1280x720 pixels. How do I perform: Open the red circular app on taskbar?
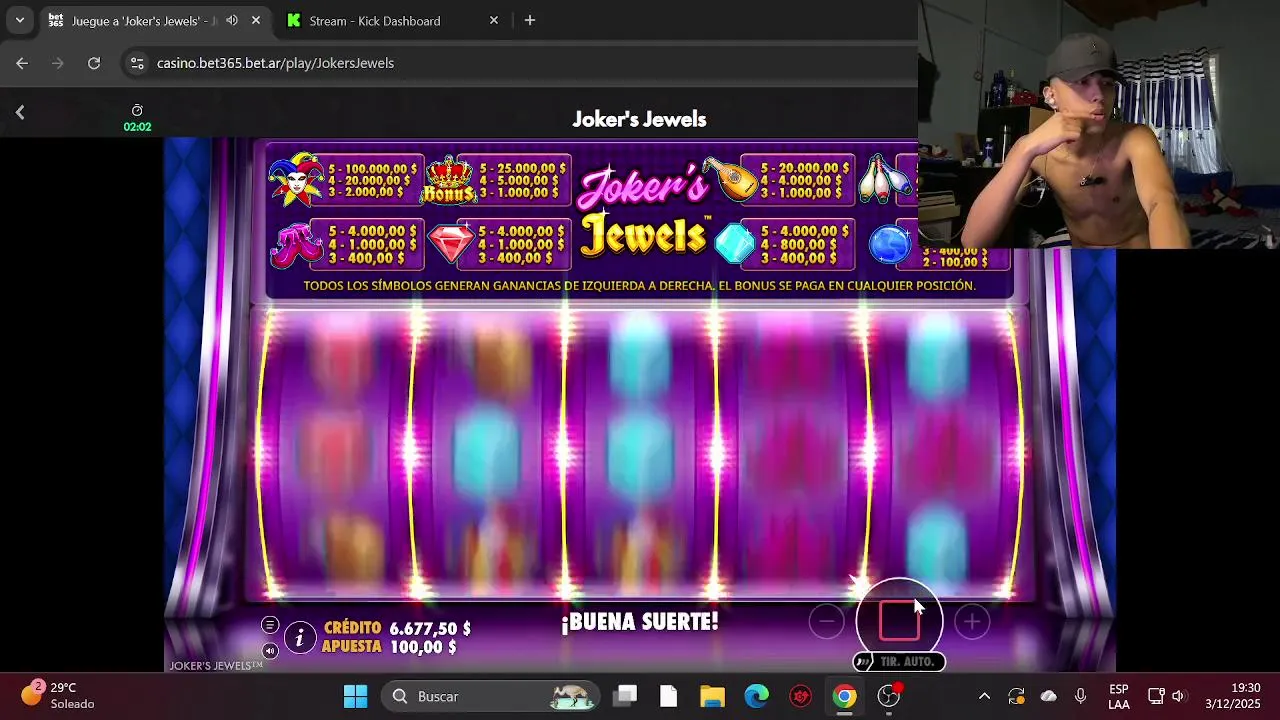click(800, 696)
